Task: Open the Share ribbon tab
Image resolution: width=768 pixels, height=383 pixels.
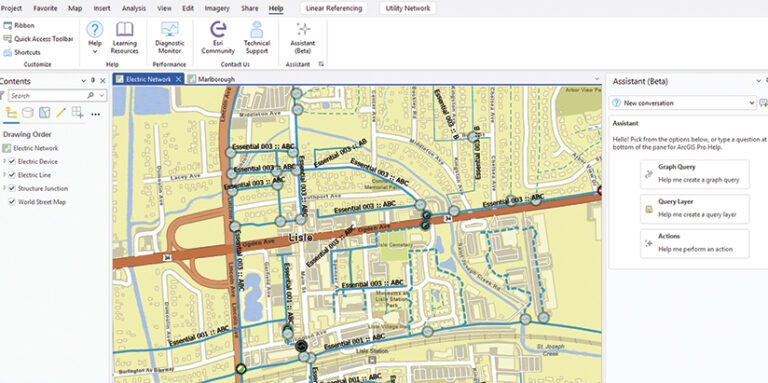Action: tap(250, 8)
